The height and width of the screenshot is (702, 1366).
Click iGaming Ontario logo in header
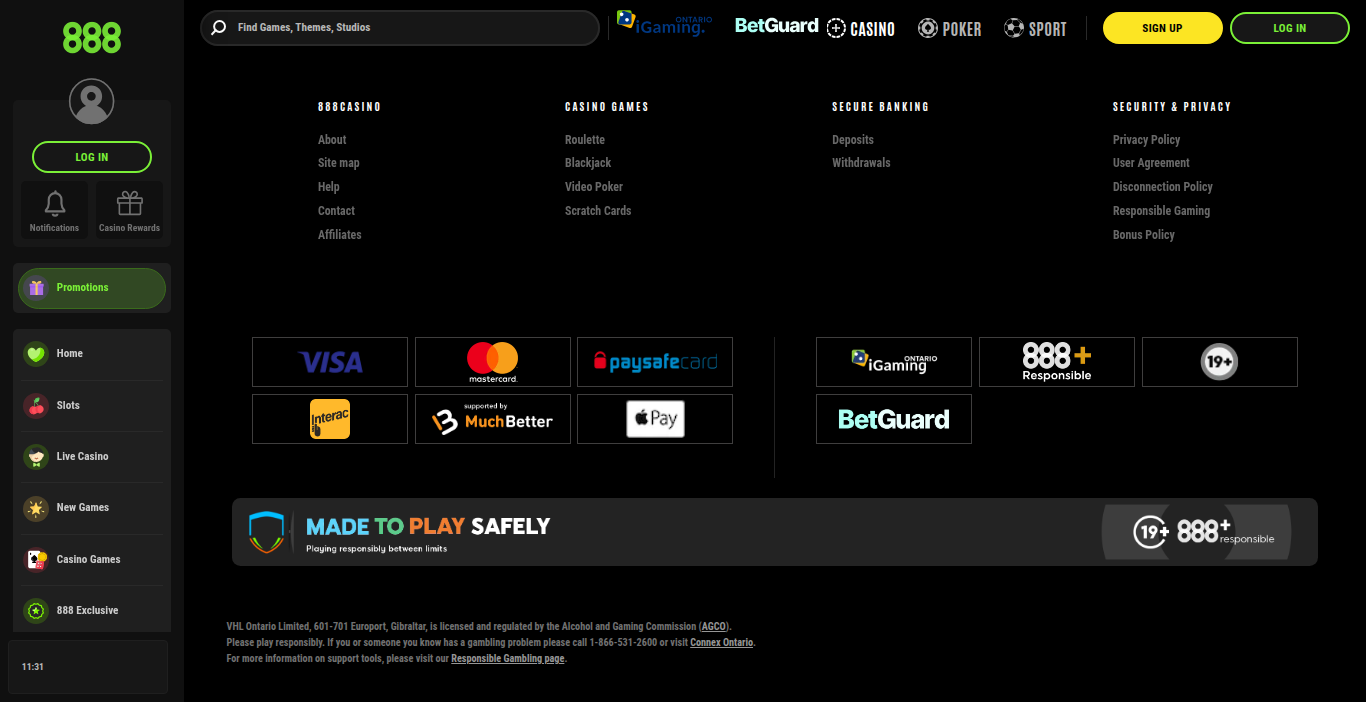(664, 24)
